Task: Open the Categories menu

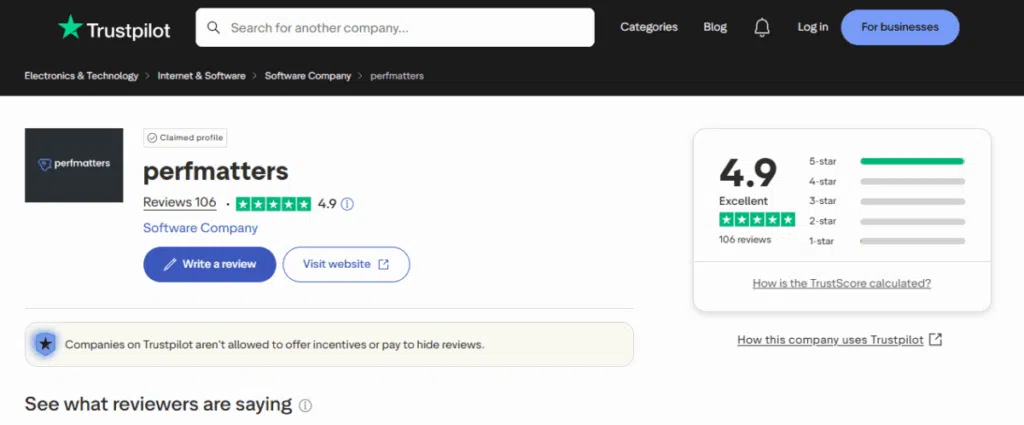Action: [x=648, y=27]
